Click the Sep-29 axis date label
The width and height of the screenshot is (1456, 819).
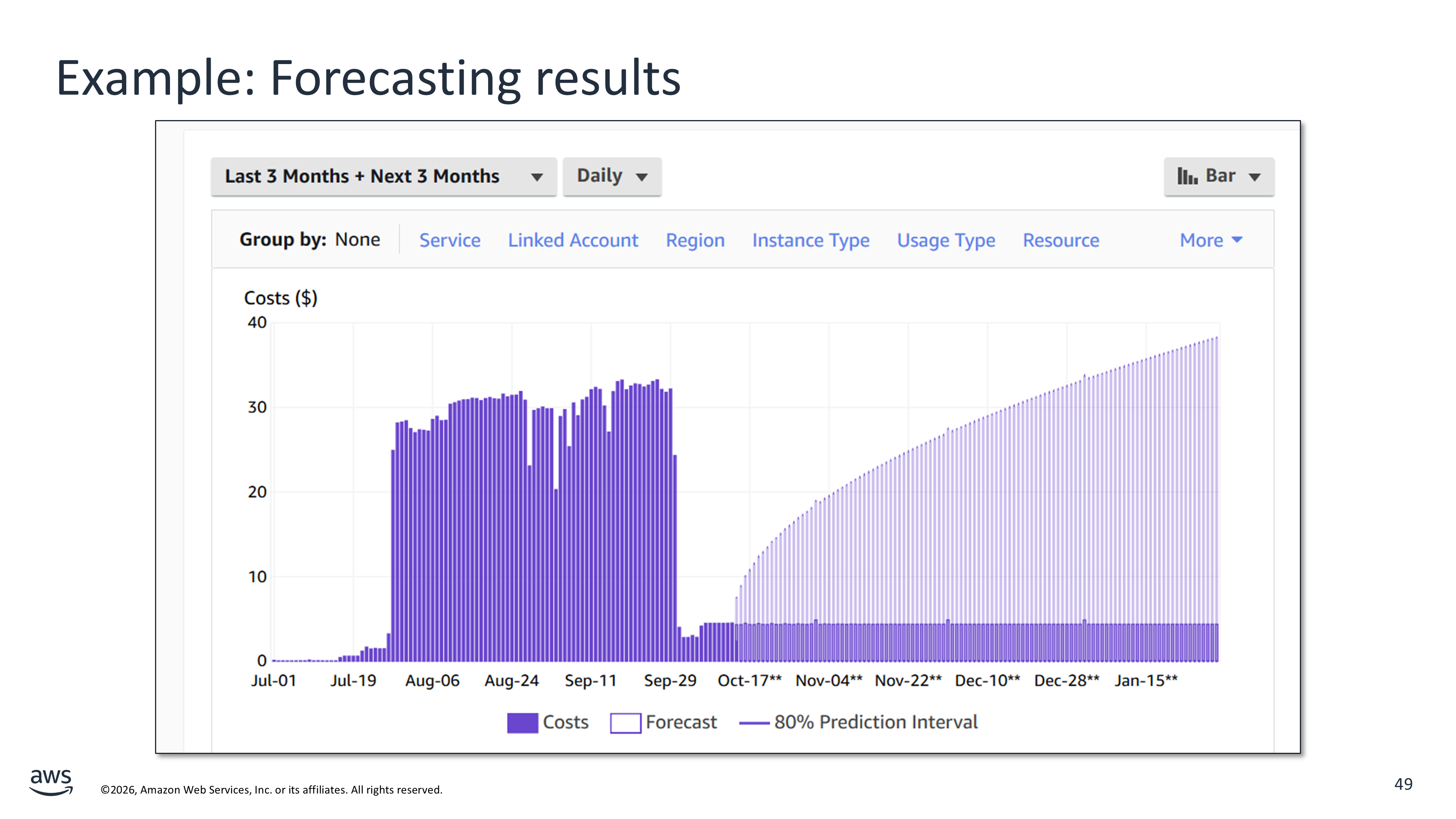coord(670,681)
